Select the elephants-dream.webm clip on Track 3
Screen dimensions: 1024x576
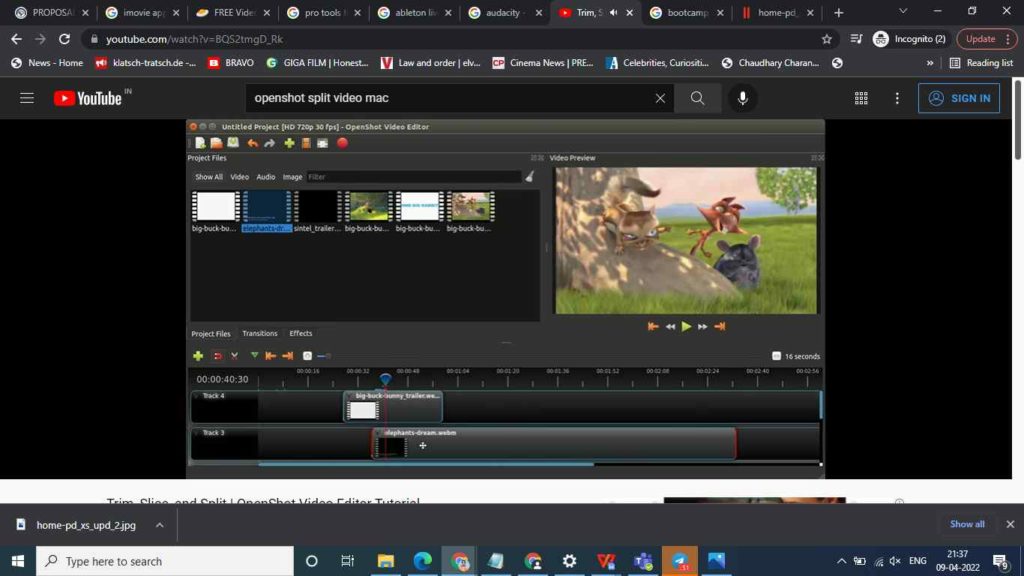[554, 443]
